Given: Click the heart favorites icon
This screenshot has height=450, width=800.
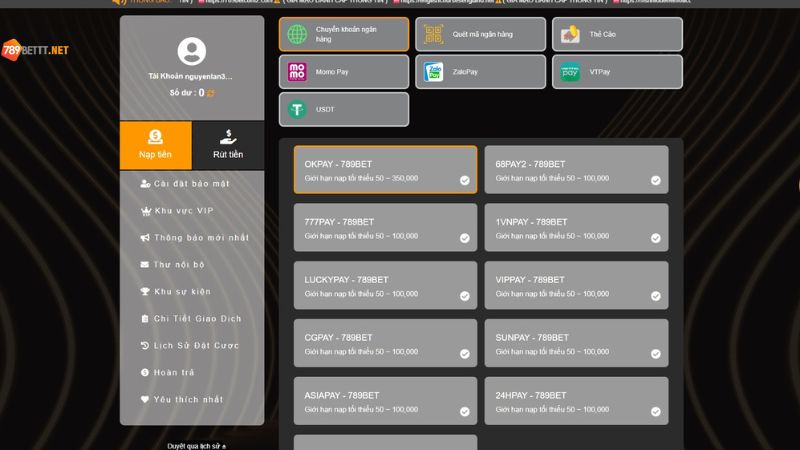Looking at the screenshot, I should 145,399.
